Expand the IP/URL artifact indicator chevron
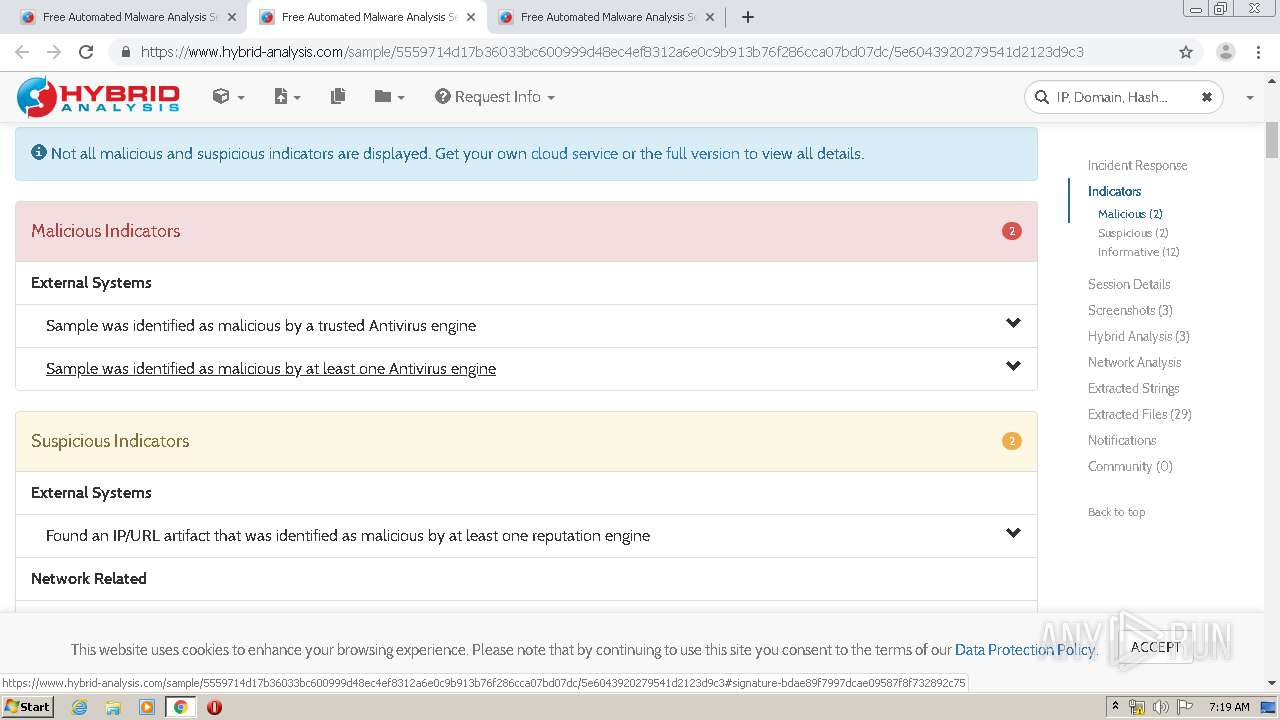 coord(1013,533)
